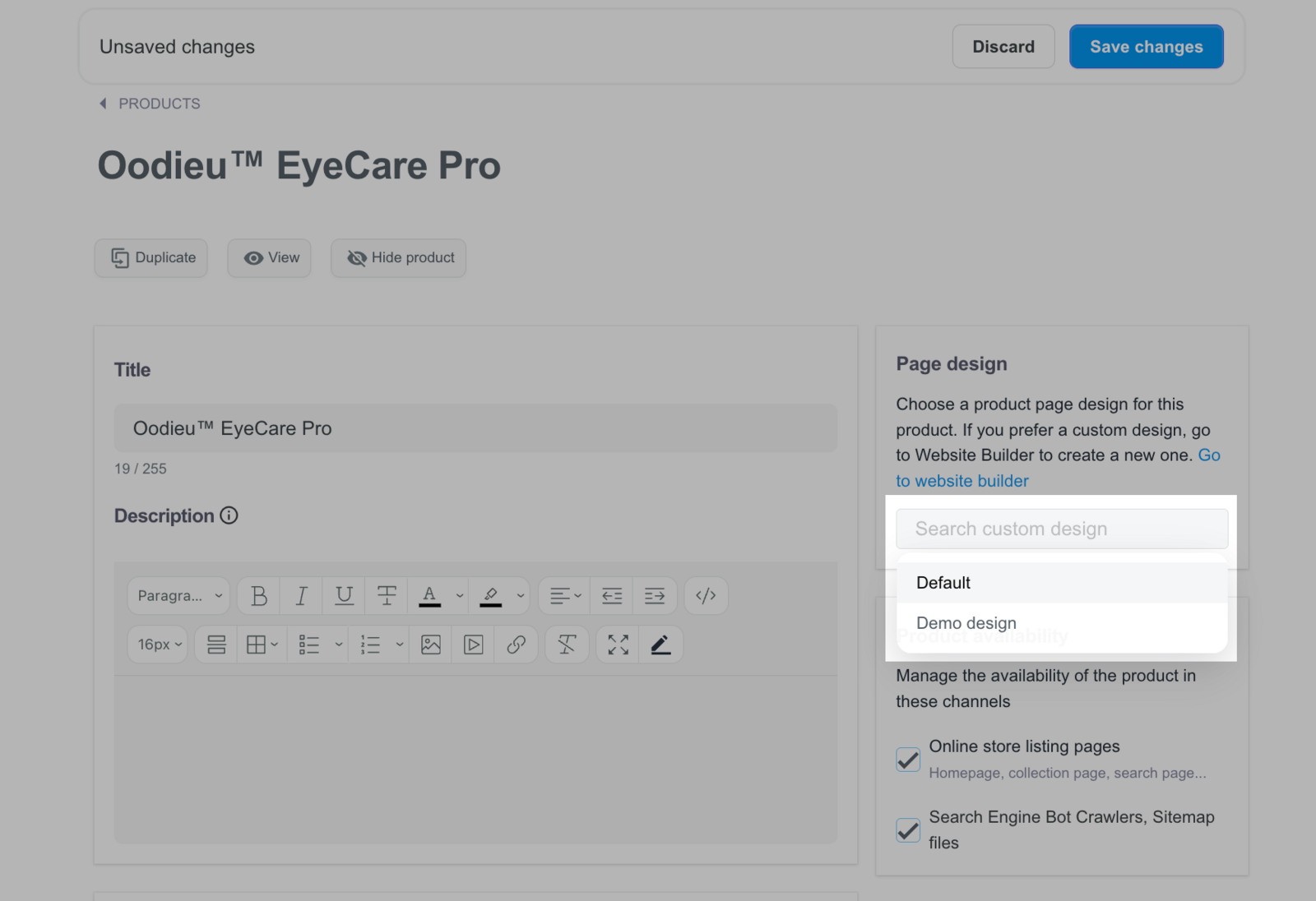Go back to PRODUCTS
This screenshot has height=901, width=1316.
point(150,104)
